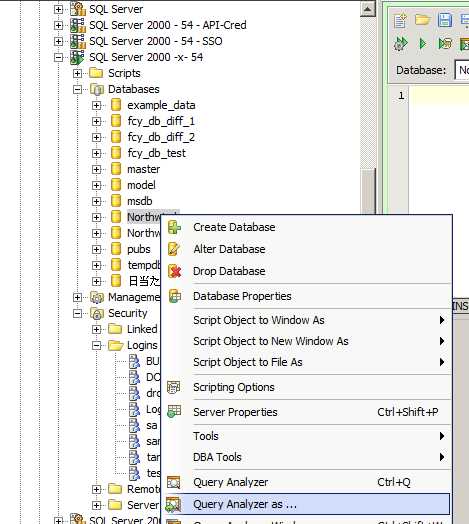Collapse the Security node
469x524 pixels.
pyautogui.click(x=78, y=313)
